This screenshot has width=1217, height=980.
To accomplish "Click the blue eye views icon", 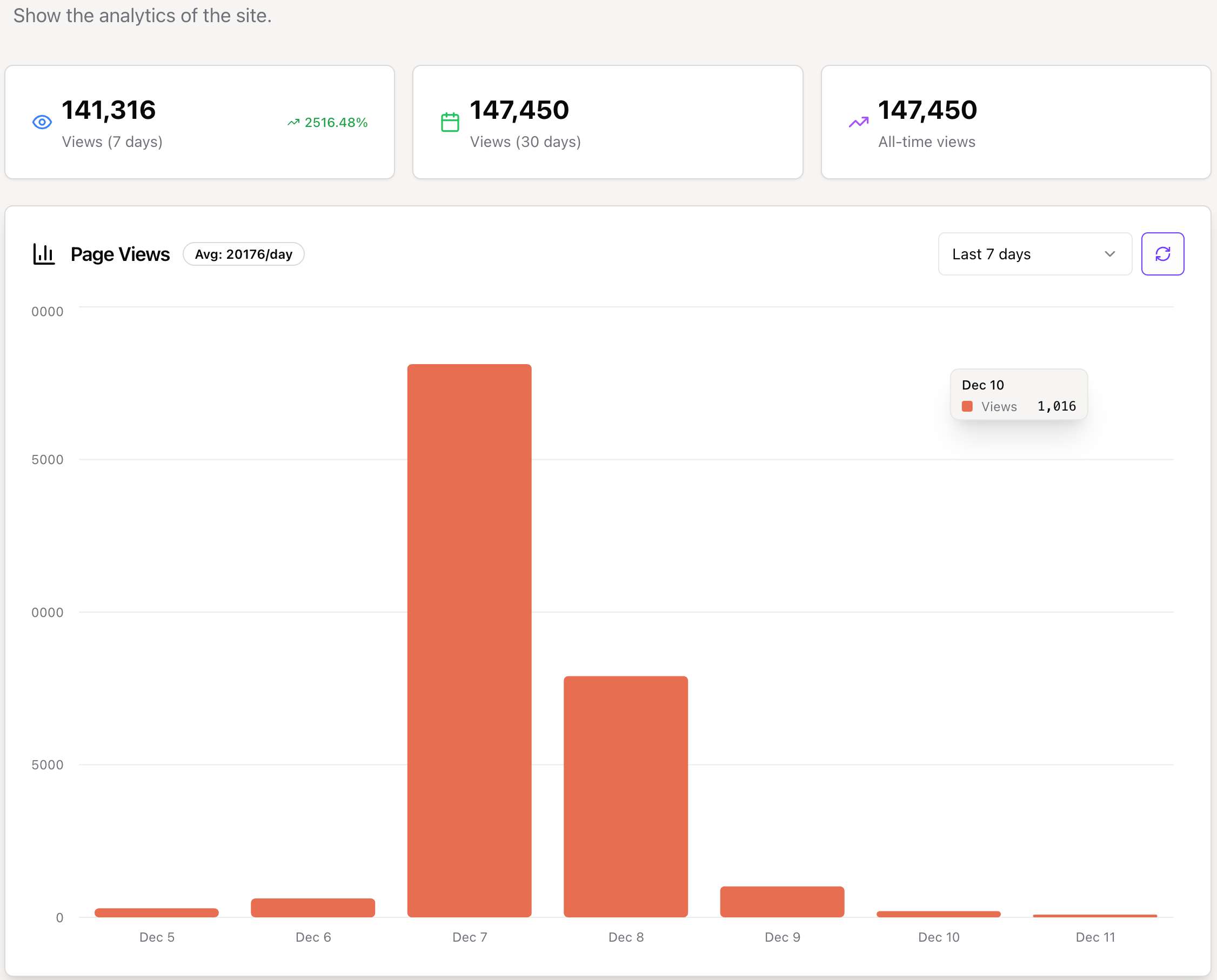I will coord(42,122).
